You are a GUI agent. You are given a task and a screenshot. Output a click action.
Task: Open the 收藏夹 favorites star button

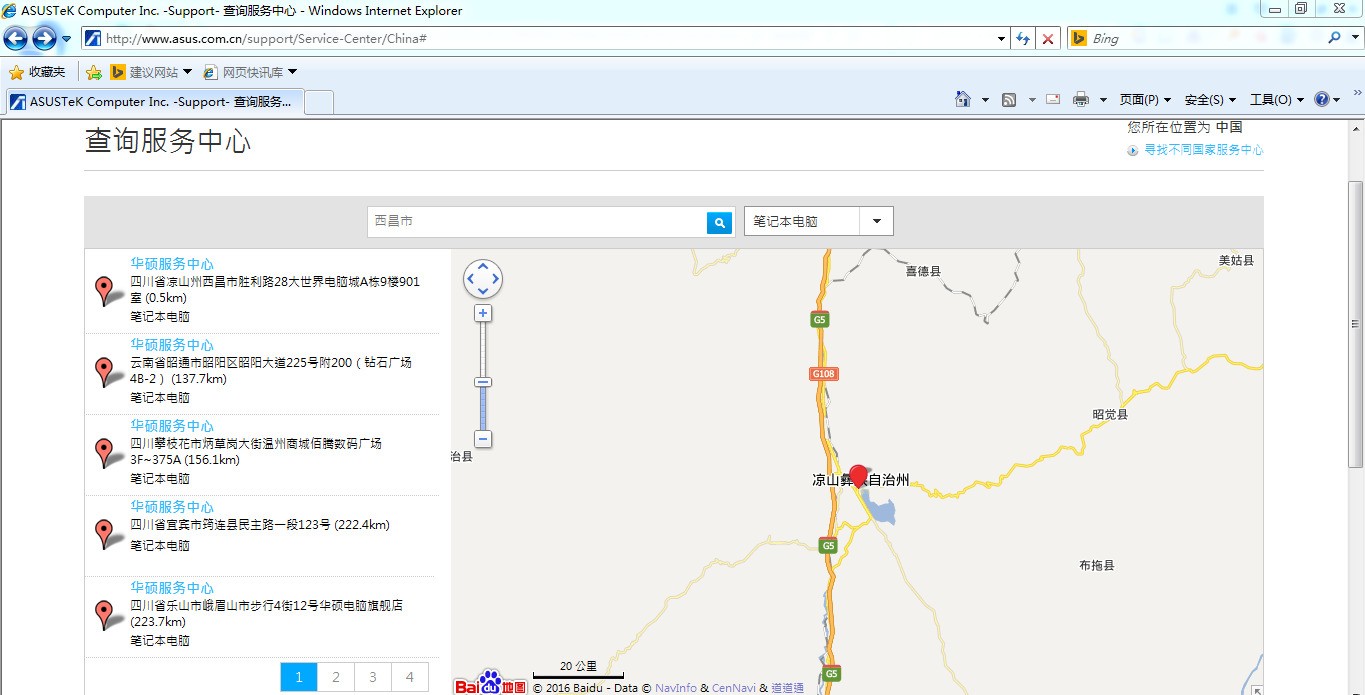pyautogui.click(x=37, y=72)
